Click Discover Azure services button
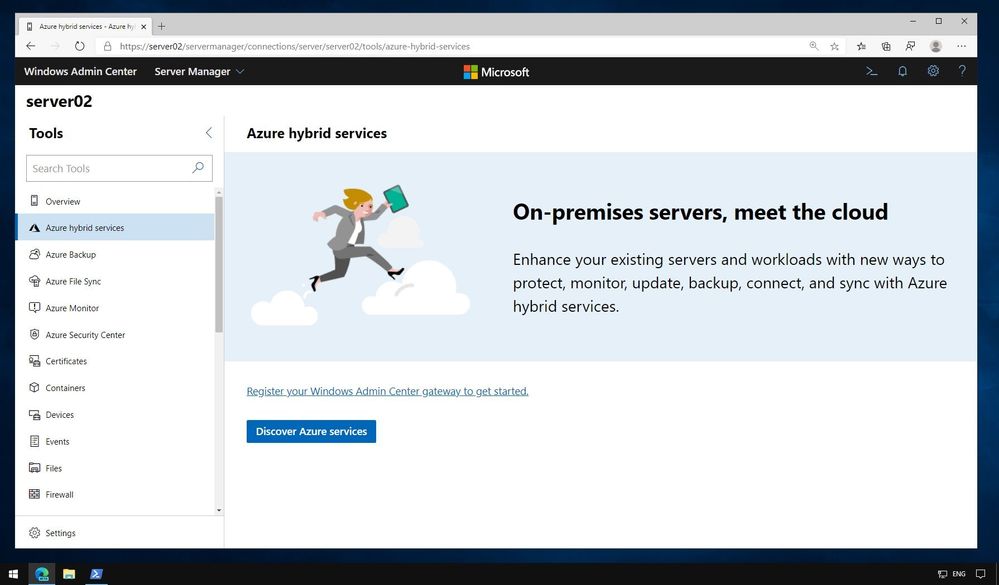This screenshot has width=999, height=585. point(311,431)
